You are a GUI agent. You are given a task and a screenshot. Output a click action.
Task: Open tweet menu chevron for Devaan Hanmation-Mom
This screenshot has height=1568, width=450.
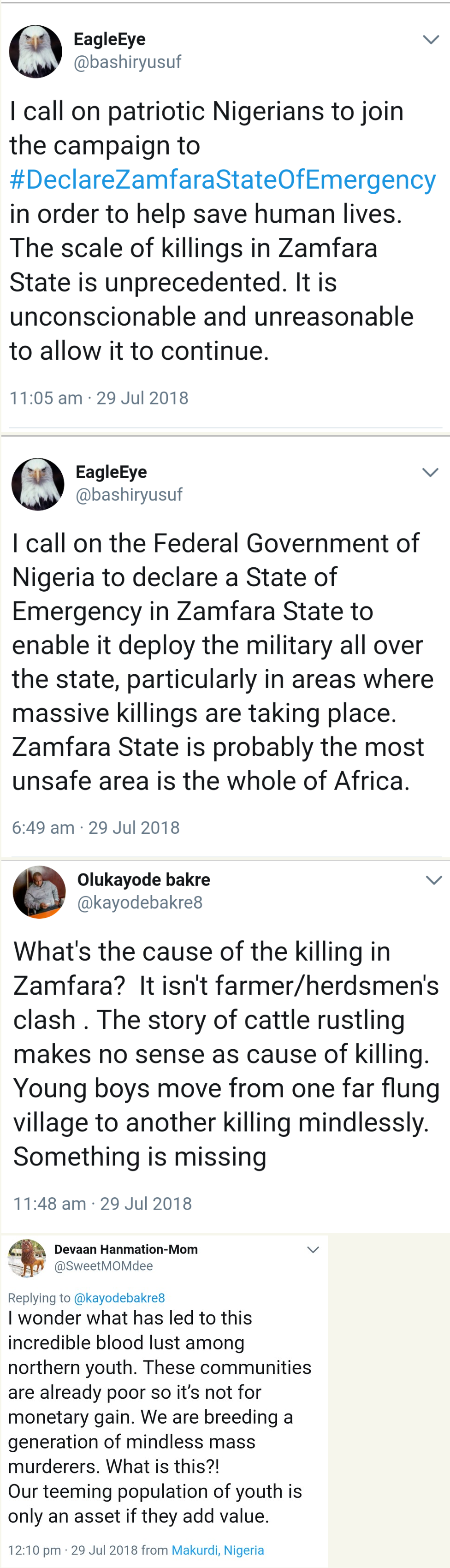point(313,1250)
